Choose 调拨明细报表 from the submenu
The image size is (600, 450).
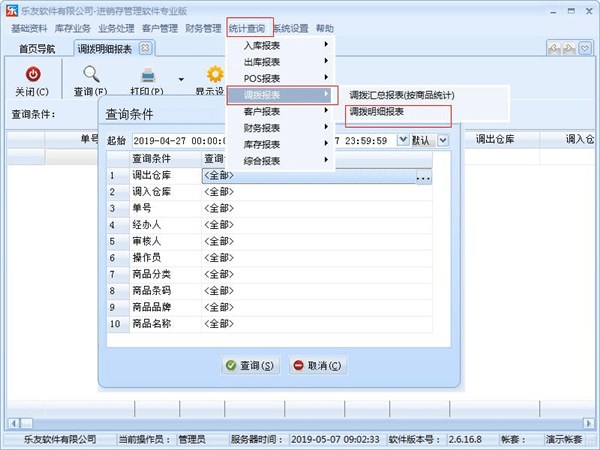coord(377,112)
